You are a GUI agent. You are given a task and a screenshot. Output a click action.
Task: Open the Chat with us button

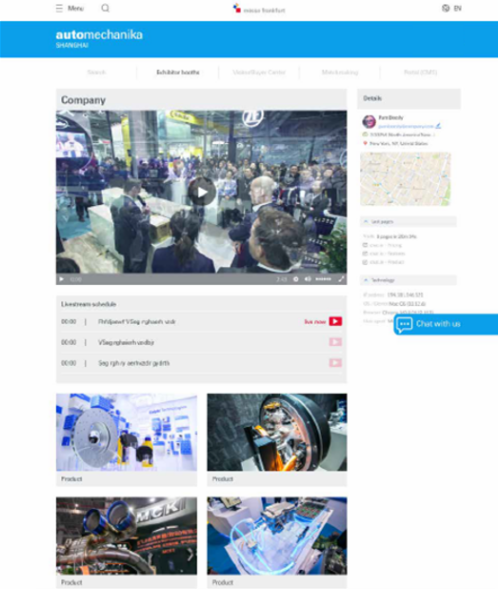pyautogui.click(x=446, y=324)
